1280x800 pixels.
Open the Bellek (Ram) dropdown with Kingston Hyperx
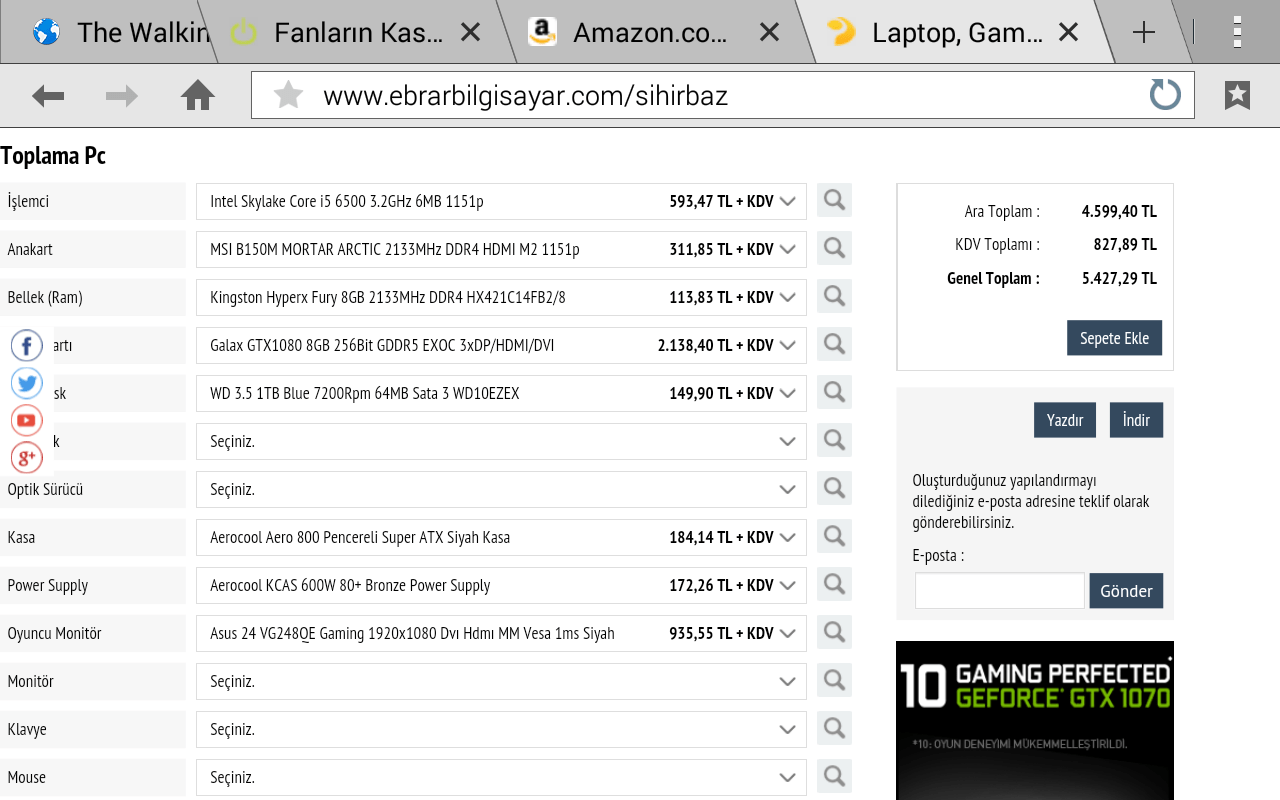[501, 297]
